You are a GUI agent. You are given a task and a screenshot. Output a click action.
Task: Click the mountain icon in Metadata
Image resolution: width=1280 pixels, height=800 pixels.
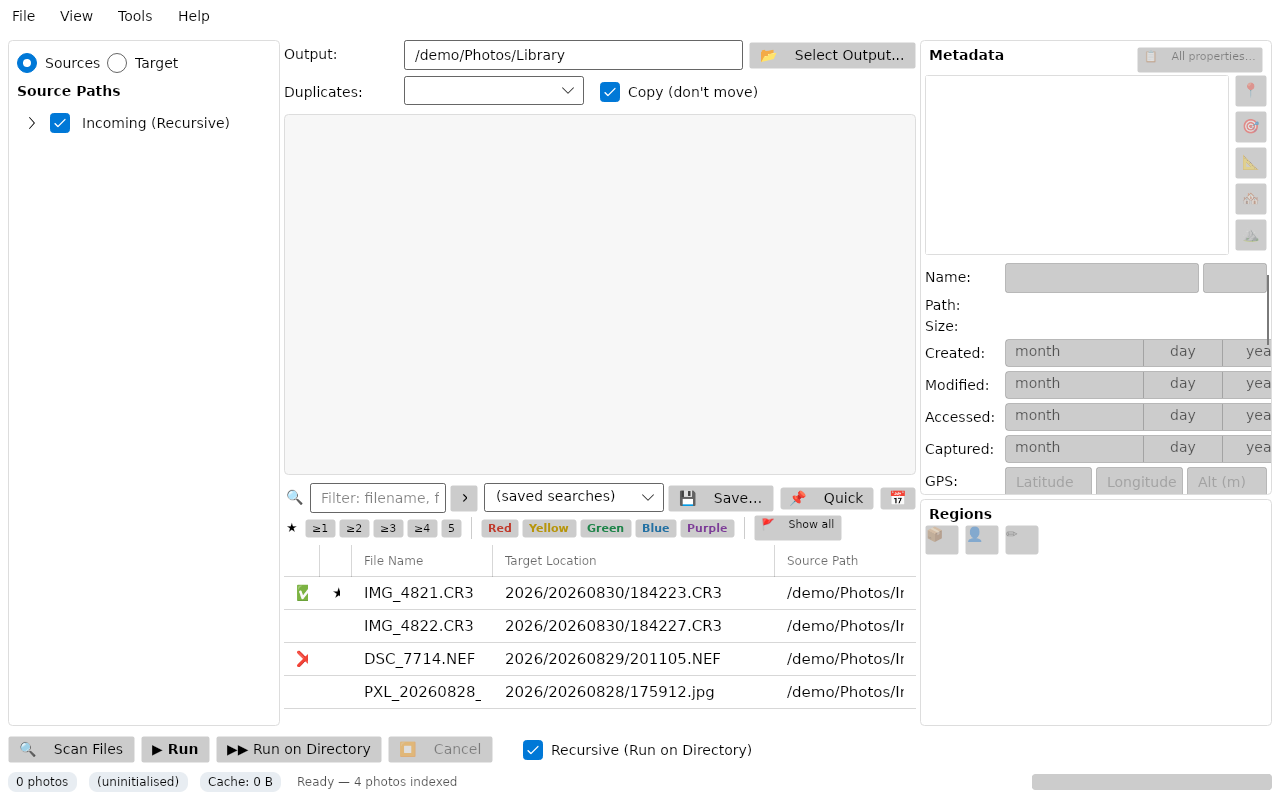pyautogui.click(x=1250, y=235)
